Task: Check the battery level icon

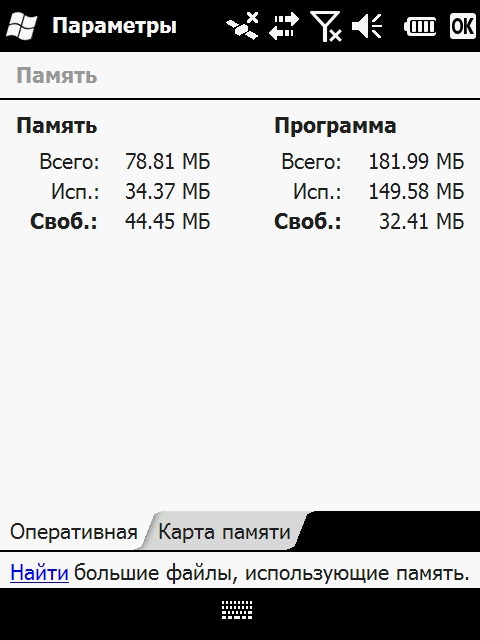Action: pos(420,27)
